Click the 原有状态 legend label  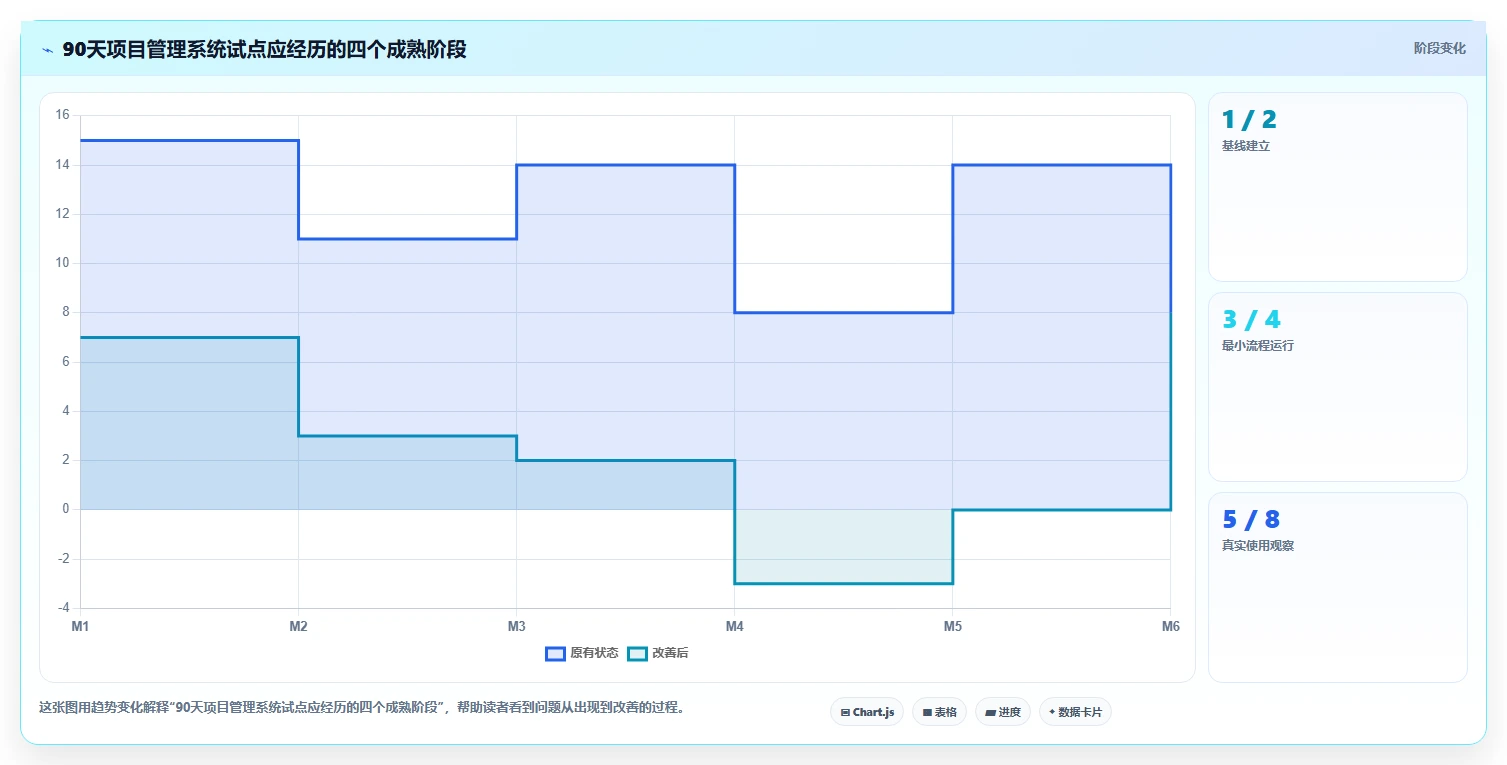[594, 653]
